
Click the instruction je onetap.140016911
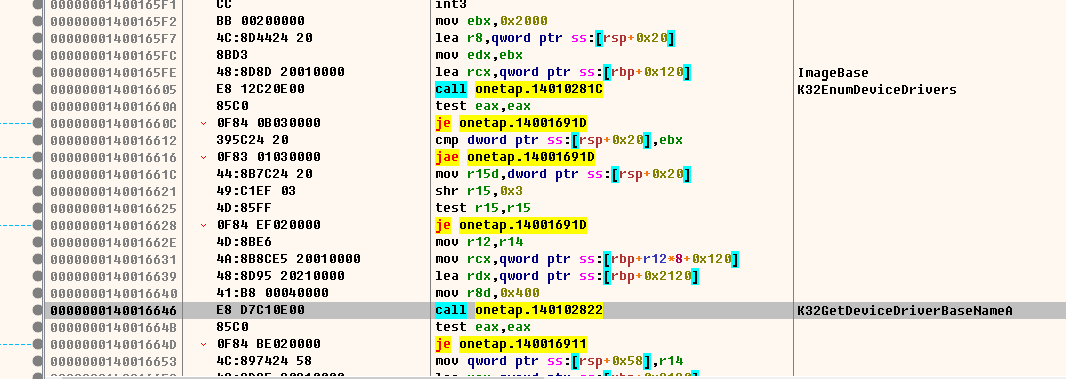click(511, 344)
